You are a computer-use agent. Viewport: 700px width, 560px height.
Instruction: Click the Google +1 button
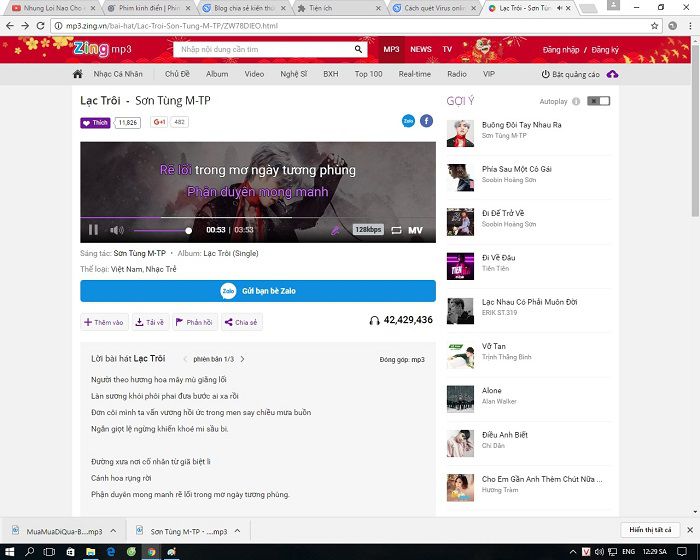click(159, 122)
